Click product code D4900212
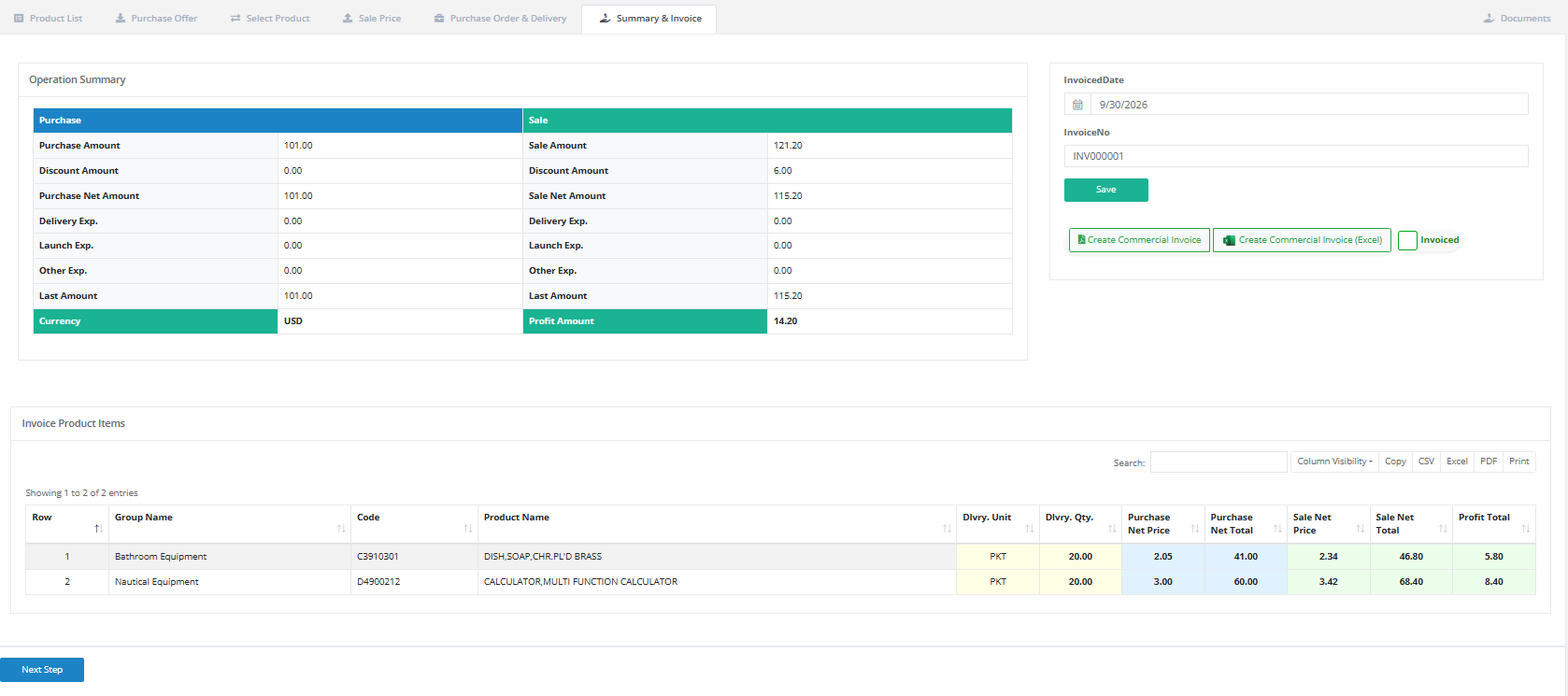This screenshot has width=1568, height=696. point(378,582)
